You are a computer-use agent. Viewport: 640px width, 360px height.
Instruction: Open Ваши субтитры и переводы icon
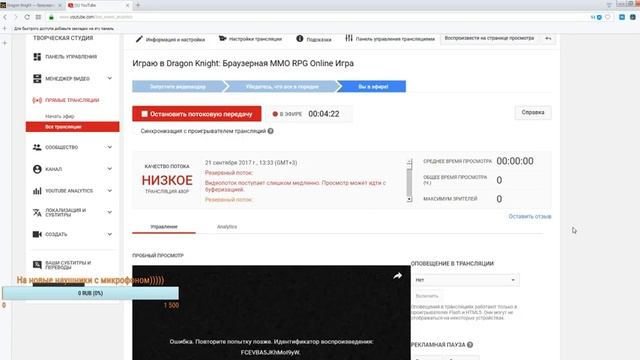point(37,265)
